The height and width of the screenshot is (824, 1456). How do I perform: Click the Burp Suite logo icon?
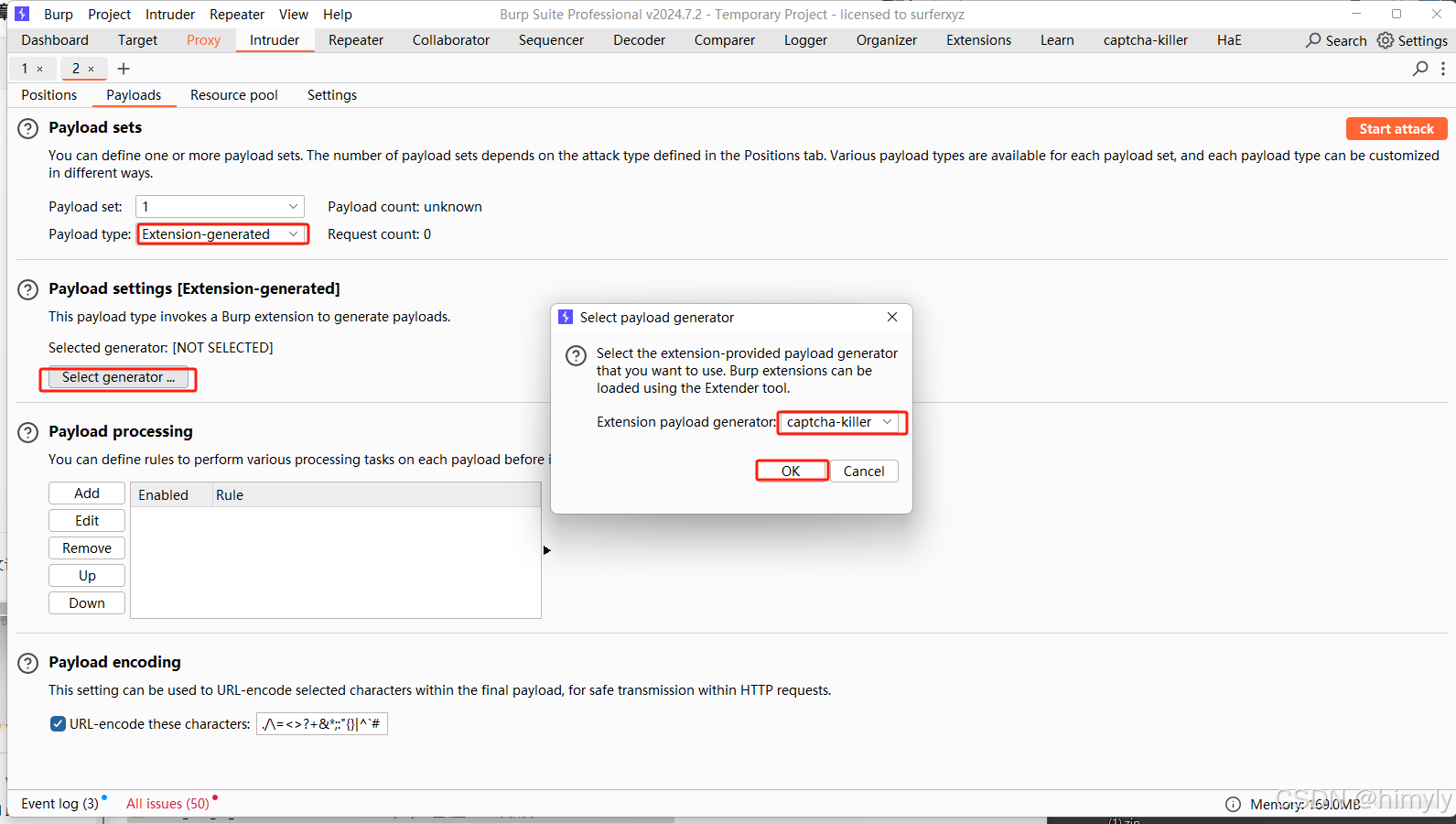22,14
